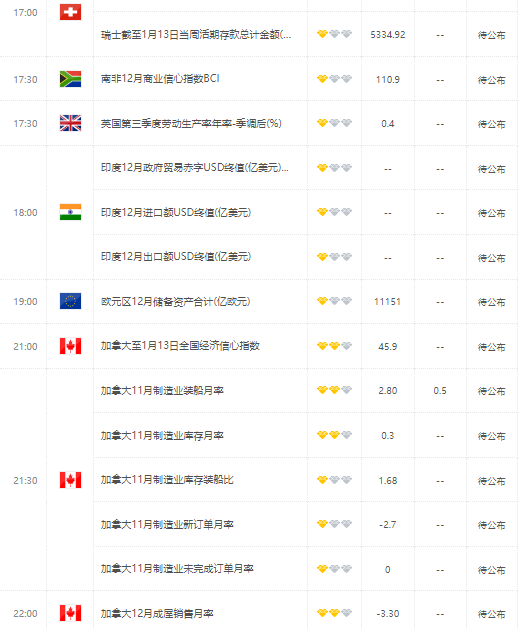
Task: Open 加拿大11月制造业未完成订单月率 indicator
Action: pyautogui.click(x=177, y=569)
